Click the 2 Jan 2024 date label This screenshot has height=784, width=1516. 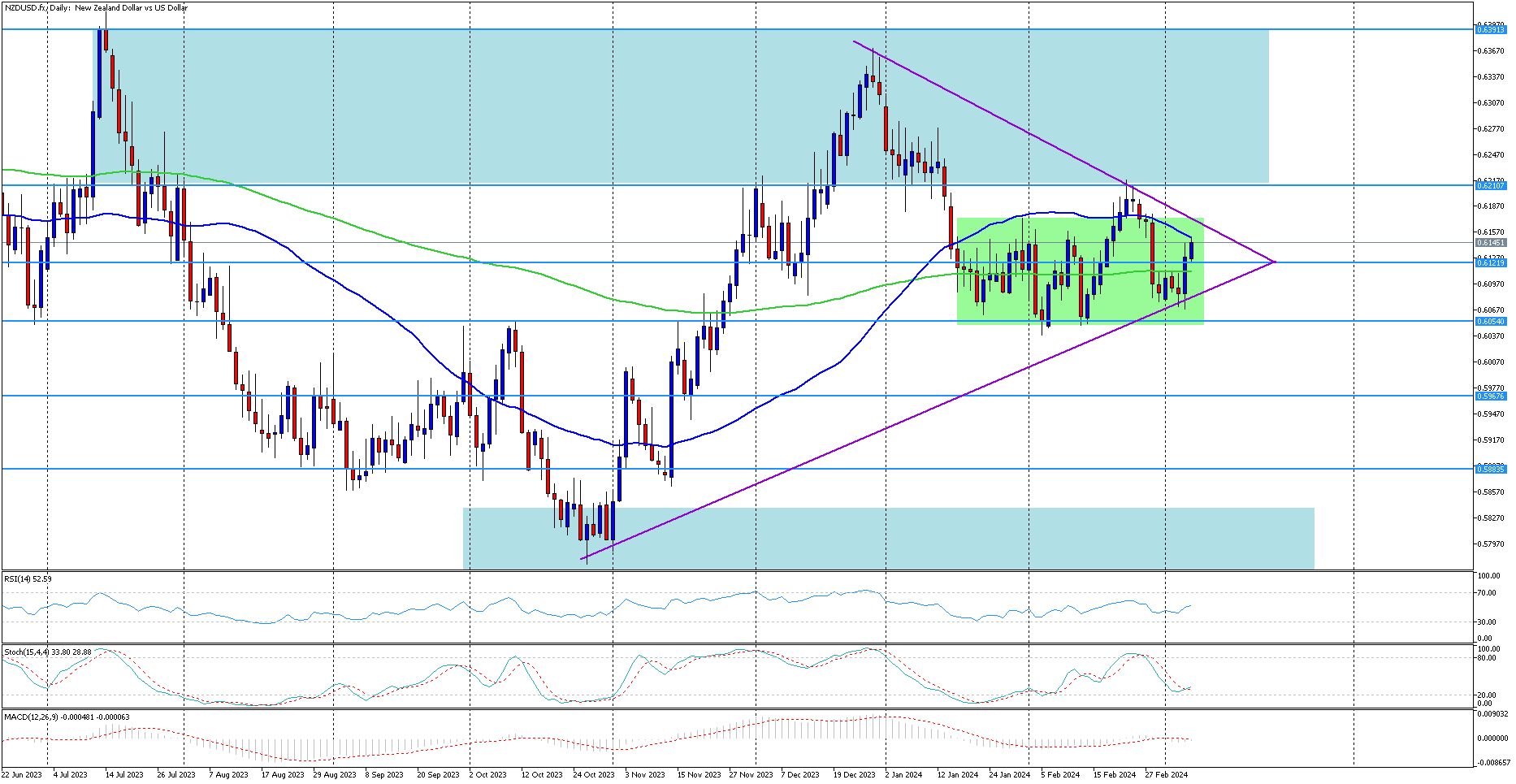tap(903, 775)
